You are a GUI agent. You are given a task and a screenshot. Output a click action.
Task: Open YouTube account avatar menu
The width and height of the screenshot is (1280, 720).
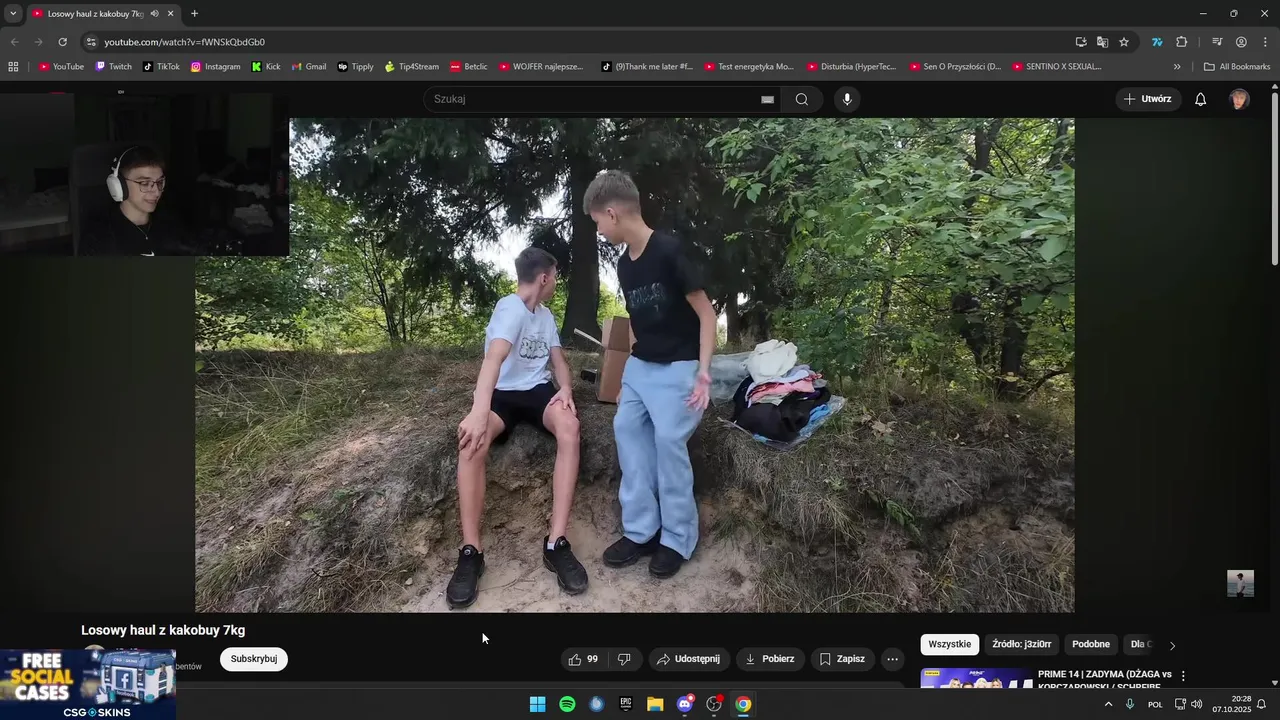(1239, 99)
